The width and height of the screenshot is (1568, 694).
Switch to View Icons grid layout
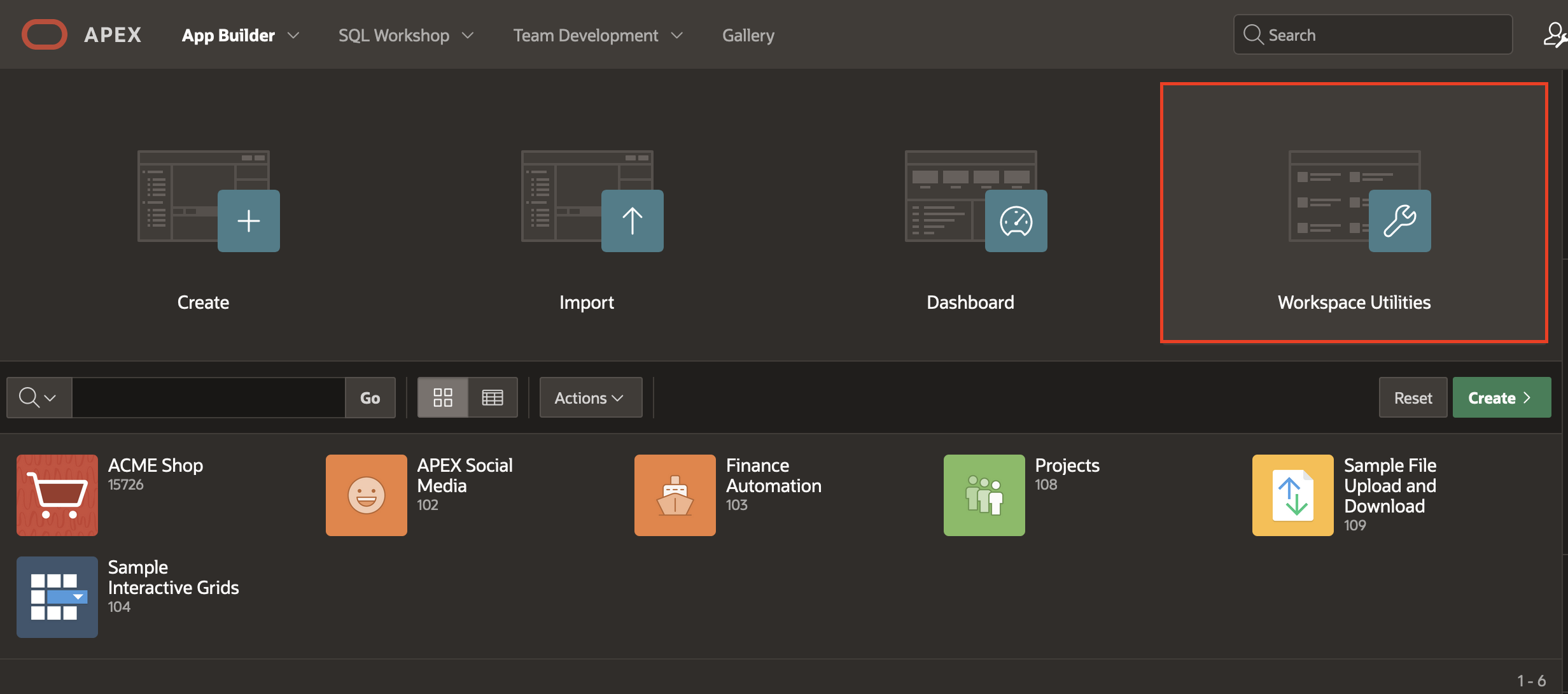[443, 397]
